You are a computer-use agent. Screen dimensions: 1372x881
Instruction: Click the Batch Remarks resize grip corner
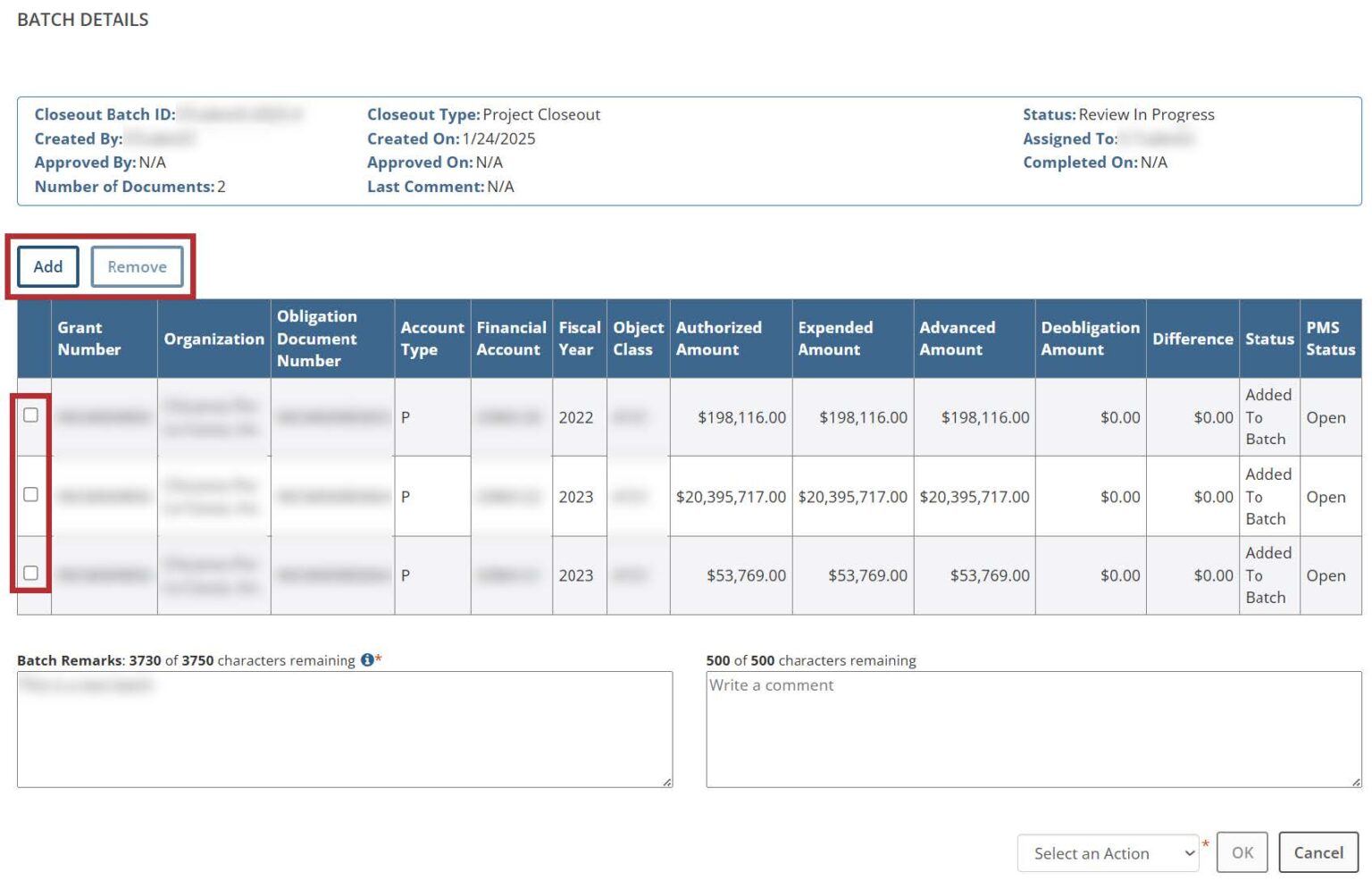click(x=667, y=783)
